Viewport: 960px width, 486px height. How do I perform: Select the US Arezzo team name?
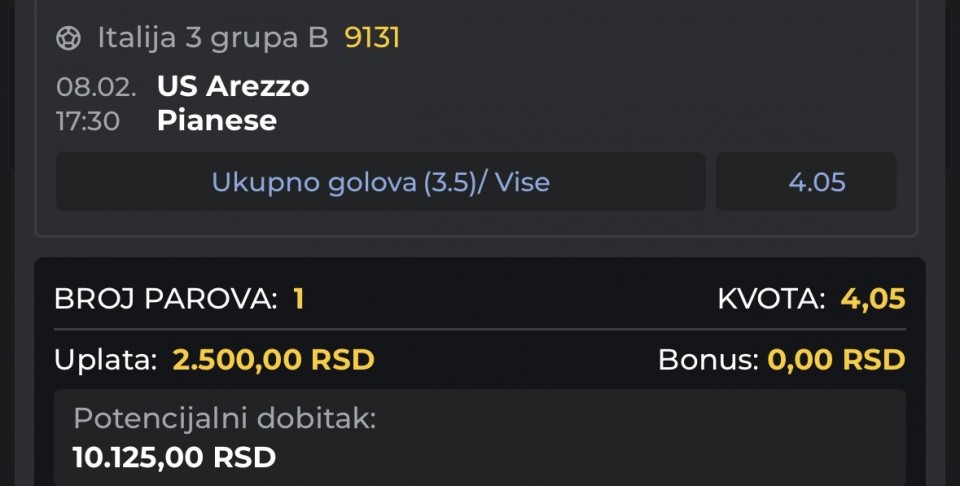tap(233, 87)
